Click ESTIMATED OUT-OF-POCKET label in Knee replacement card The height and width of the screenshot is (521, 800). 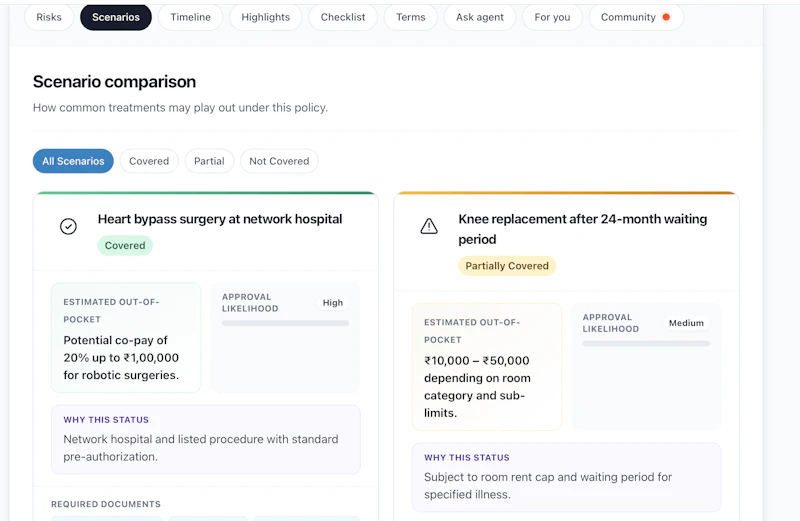(x=472, y=331)
